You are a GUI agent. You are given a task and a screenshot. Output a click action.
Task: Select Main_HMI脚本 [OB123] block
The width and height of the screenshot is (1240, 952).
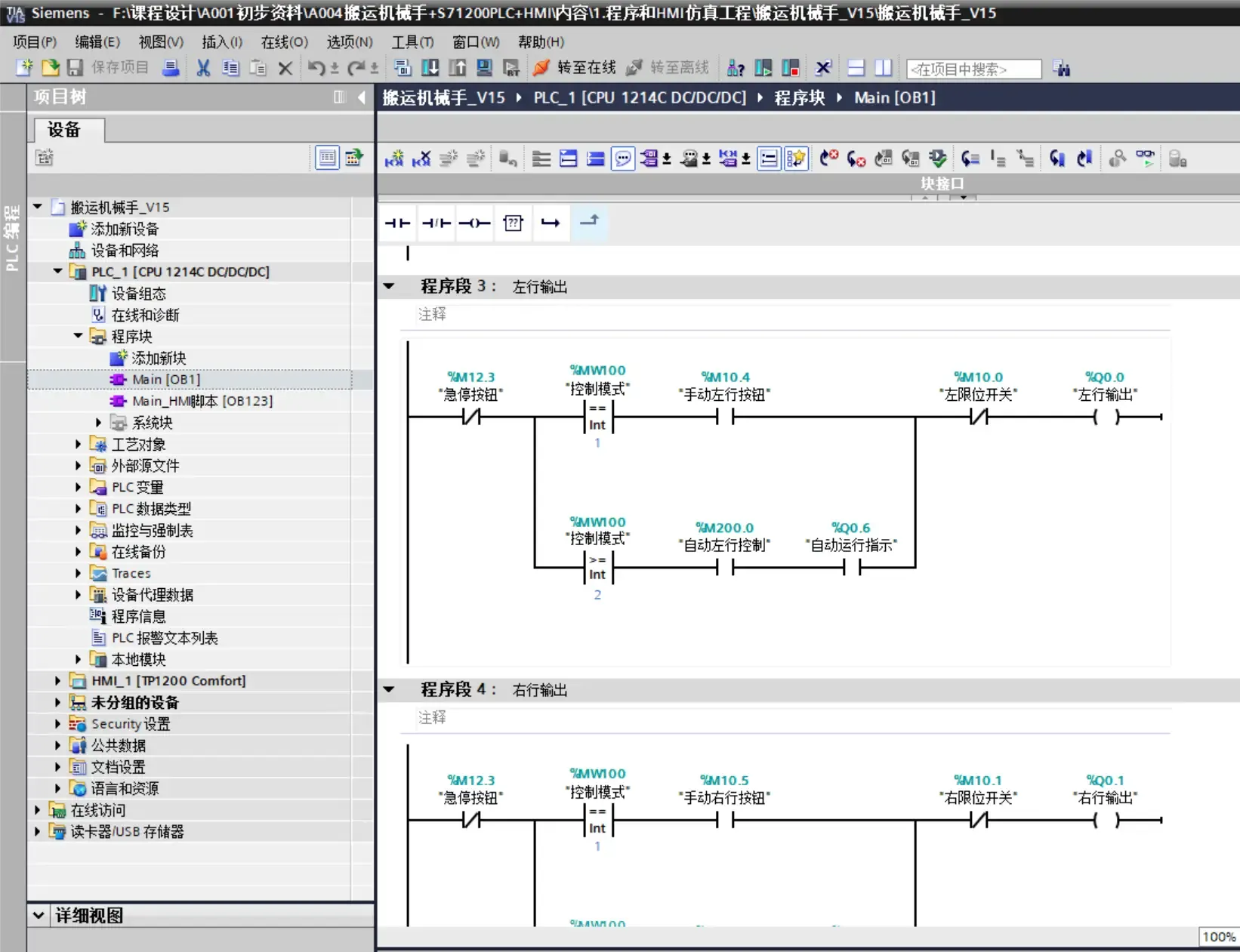202,401
